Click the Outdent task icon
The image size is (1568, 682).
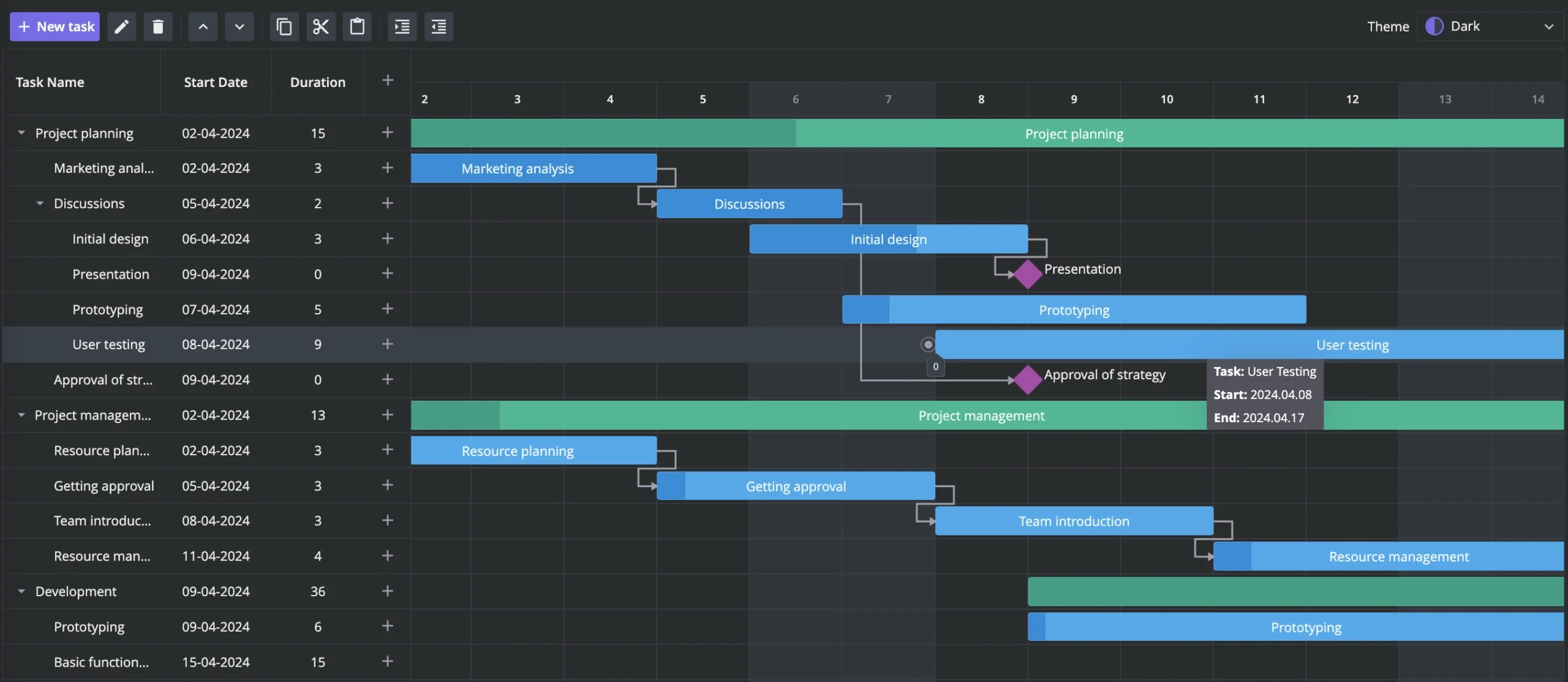pyautogui.click(x=439, y=26)
